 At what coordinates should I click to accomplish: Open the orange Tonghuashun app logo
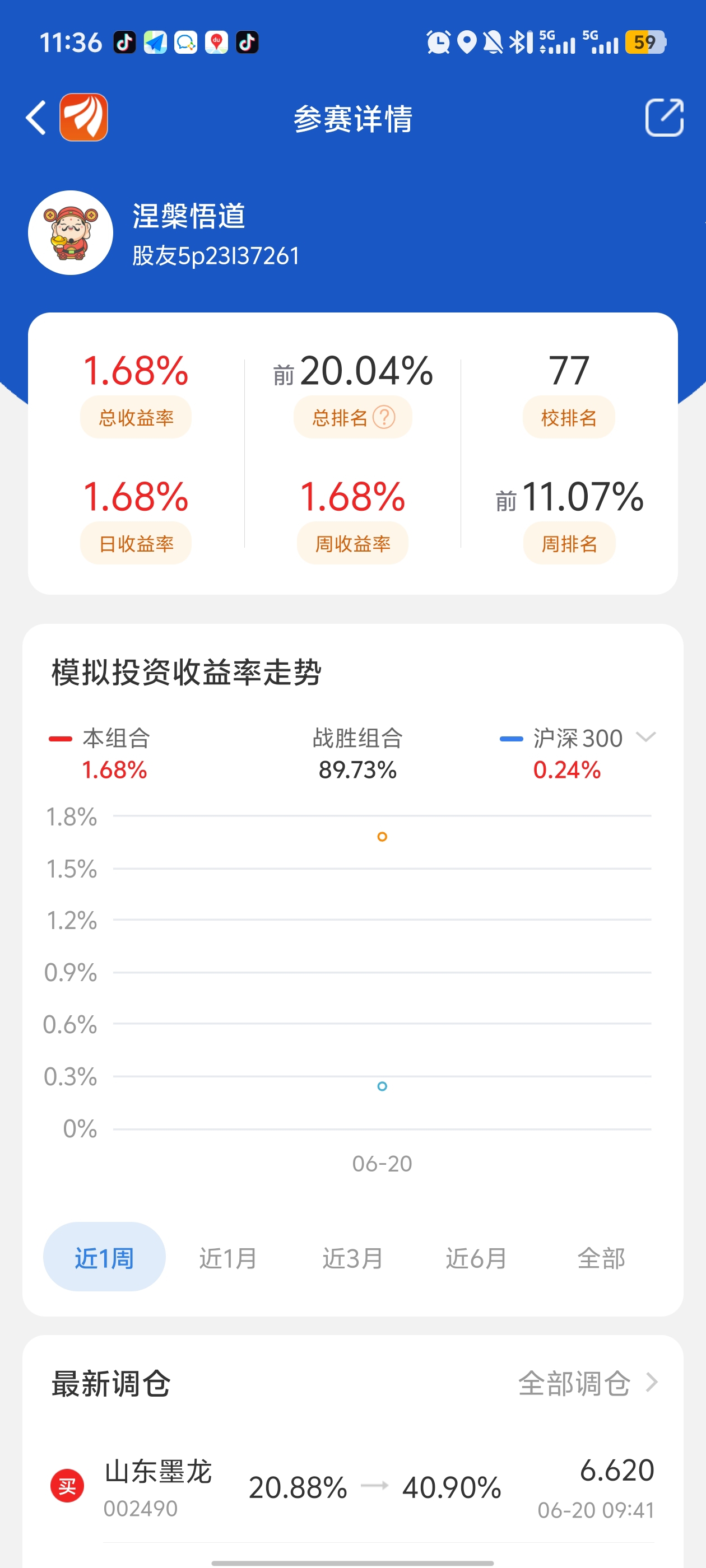pos(84,118)
